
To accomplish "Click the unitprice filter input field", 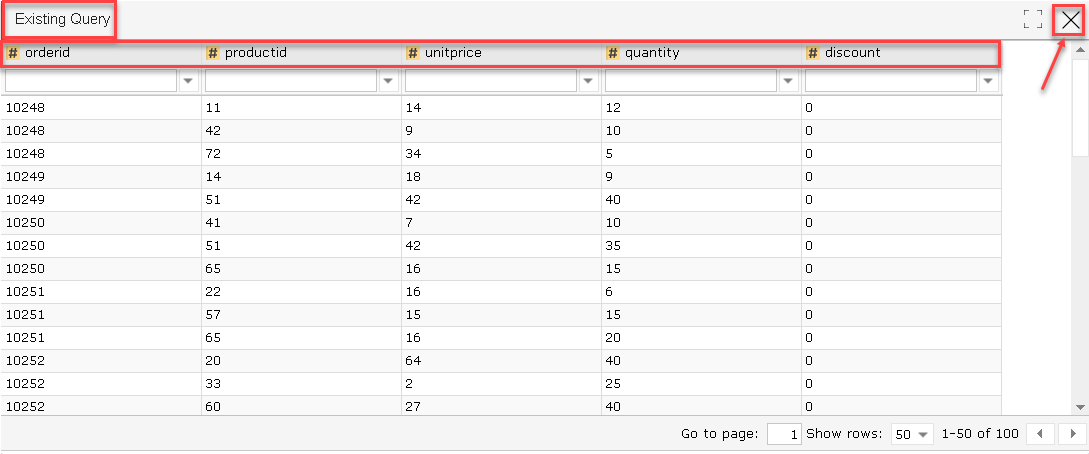I will coord(491,81).
